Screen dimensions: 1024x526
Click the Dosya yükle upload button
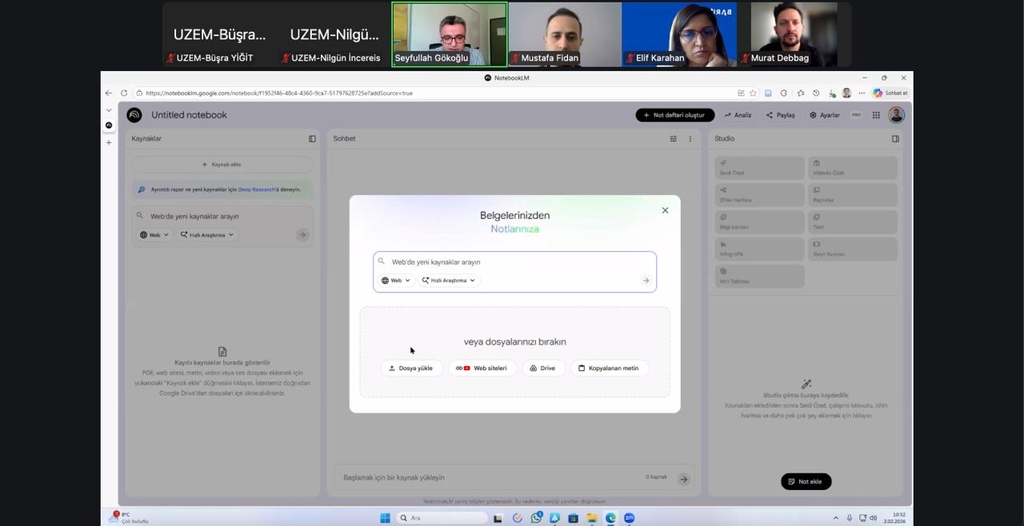tap(411, 368)
